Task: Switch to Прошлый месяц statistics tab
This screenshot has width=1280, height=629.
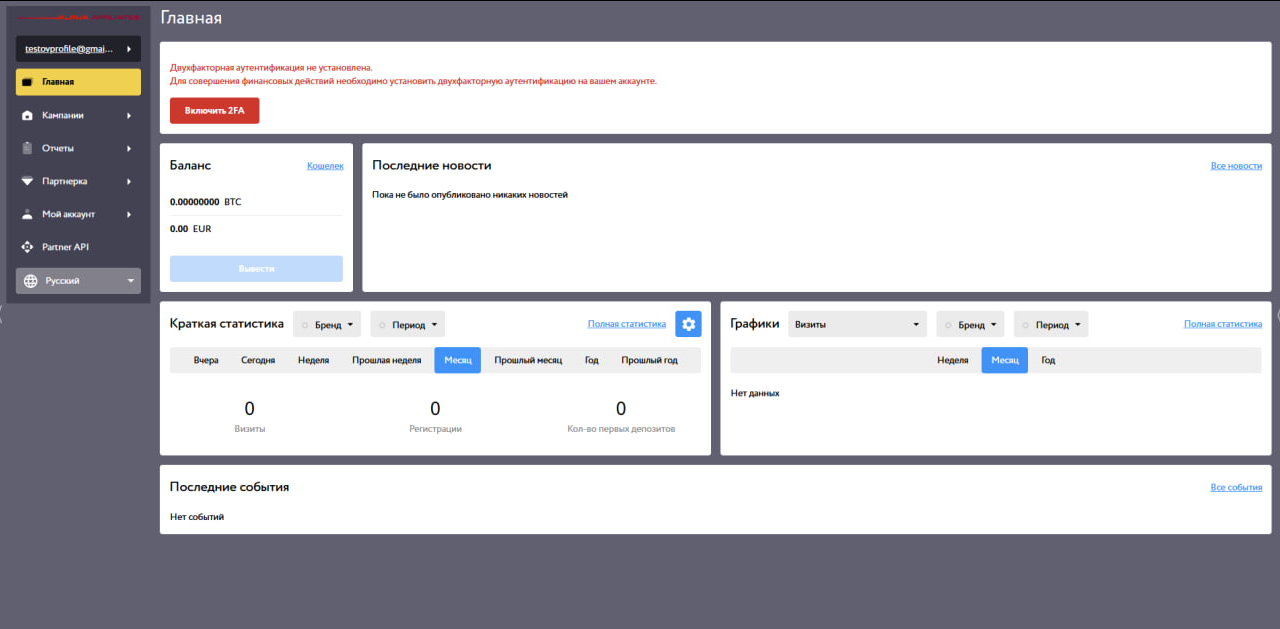Action: 528,360
